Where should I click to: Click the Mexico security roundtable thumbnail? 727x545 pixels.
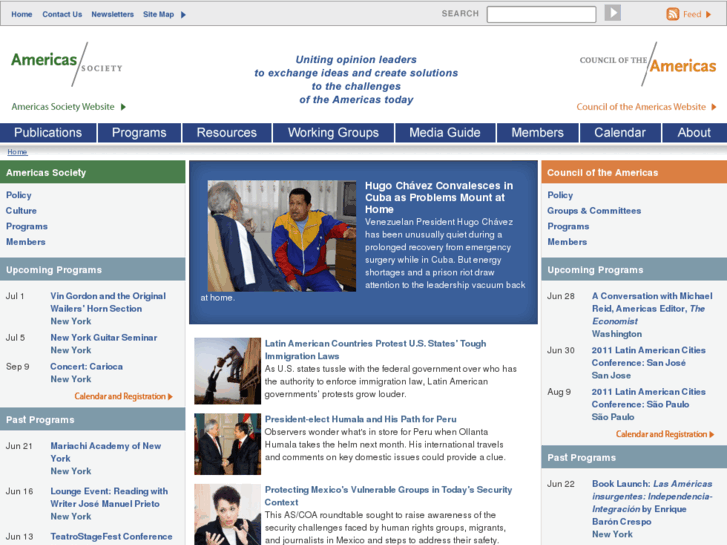(228, 514)
